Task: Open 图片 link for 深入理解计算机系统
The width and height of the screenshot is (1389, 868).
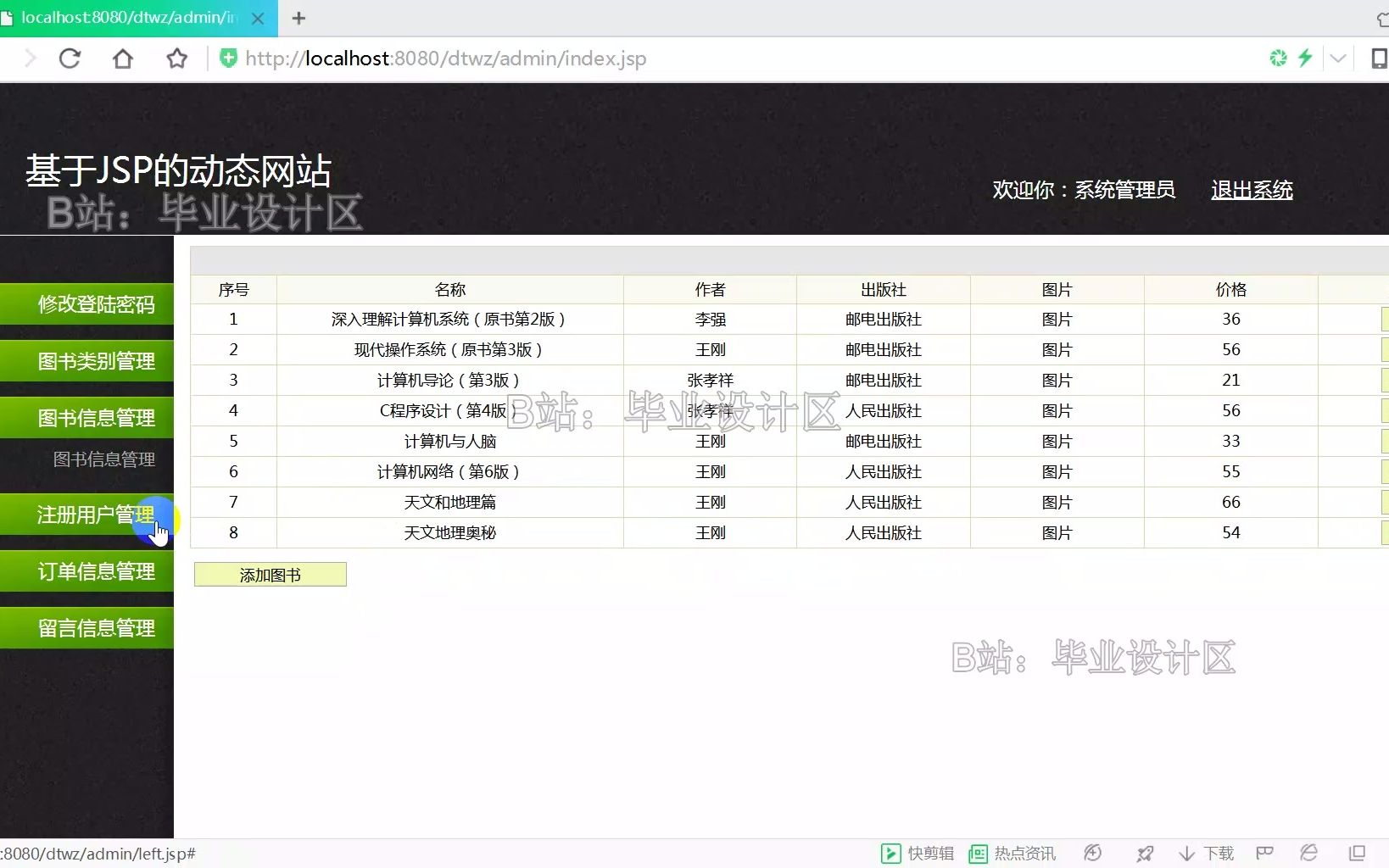Action: pyautogui.click(x=1057, y=320)
